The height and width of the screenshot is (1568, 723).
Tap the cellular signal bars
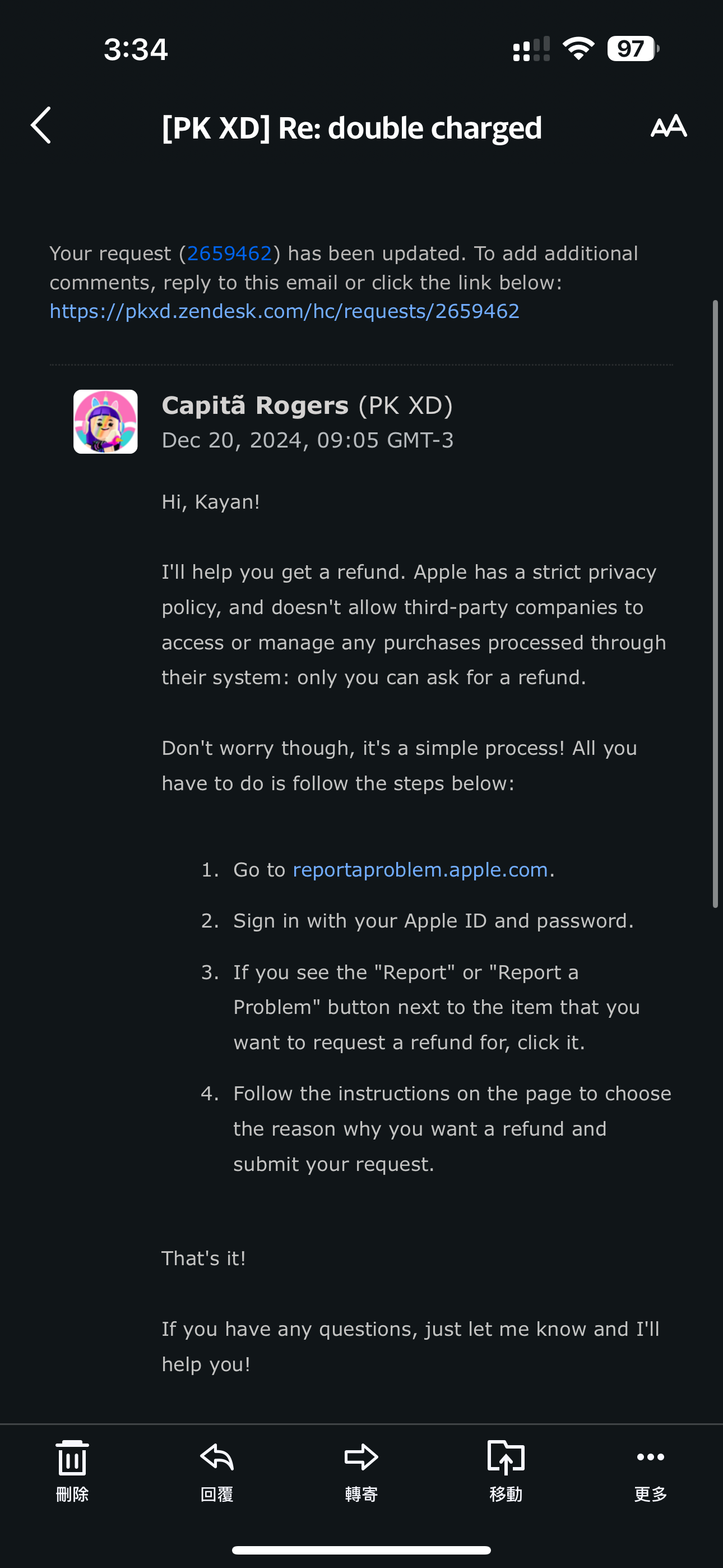pyautogui.click(x=531, y=49)
